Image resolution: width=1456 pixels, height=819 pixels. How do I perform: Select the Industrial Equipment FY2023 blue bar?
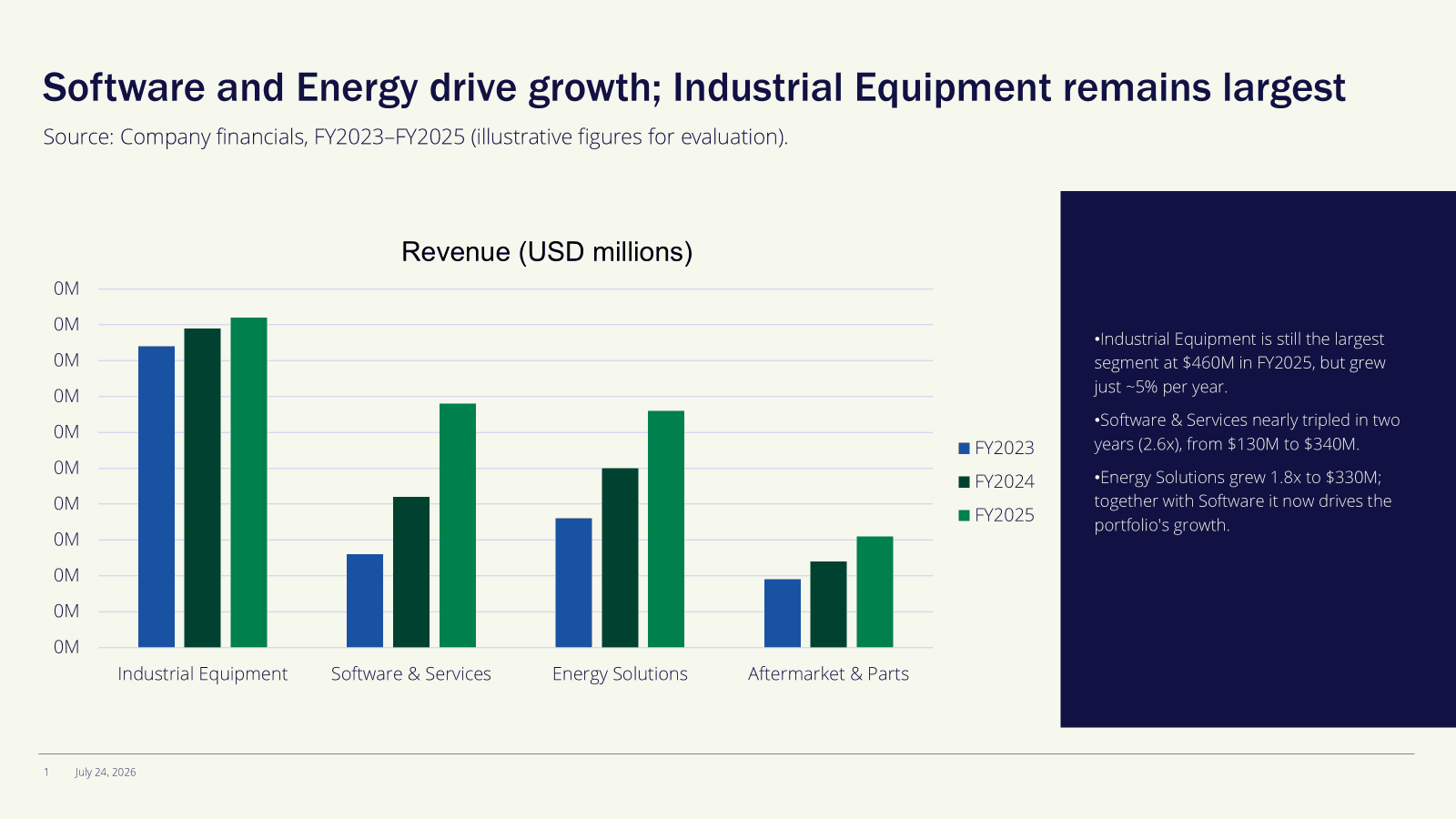(x=157, y=497)
